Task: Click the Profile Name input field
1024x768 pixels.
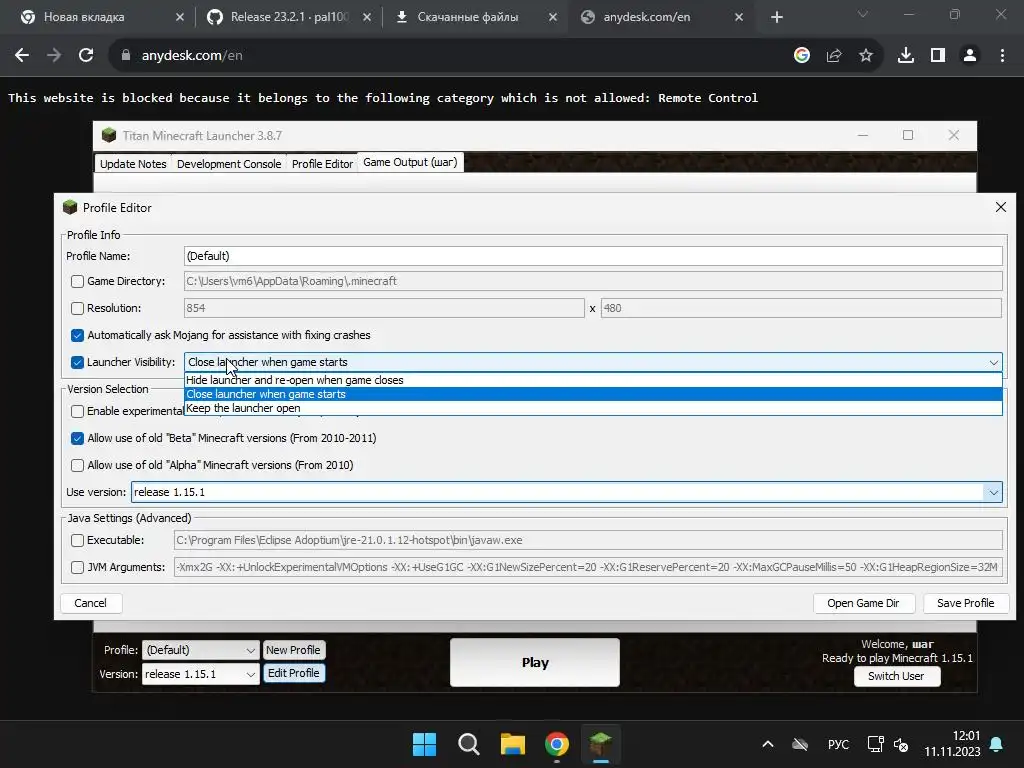Action: pyautogui.click(x=593, y=256)
